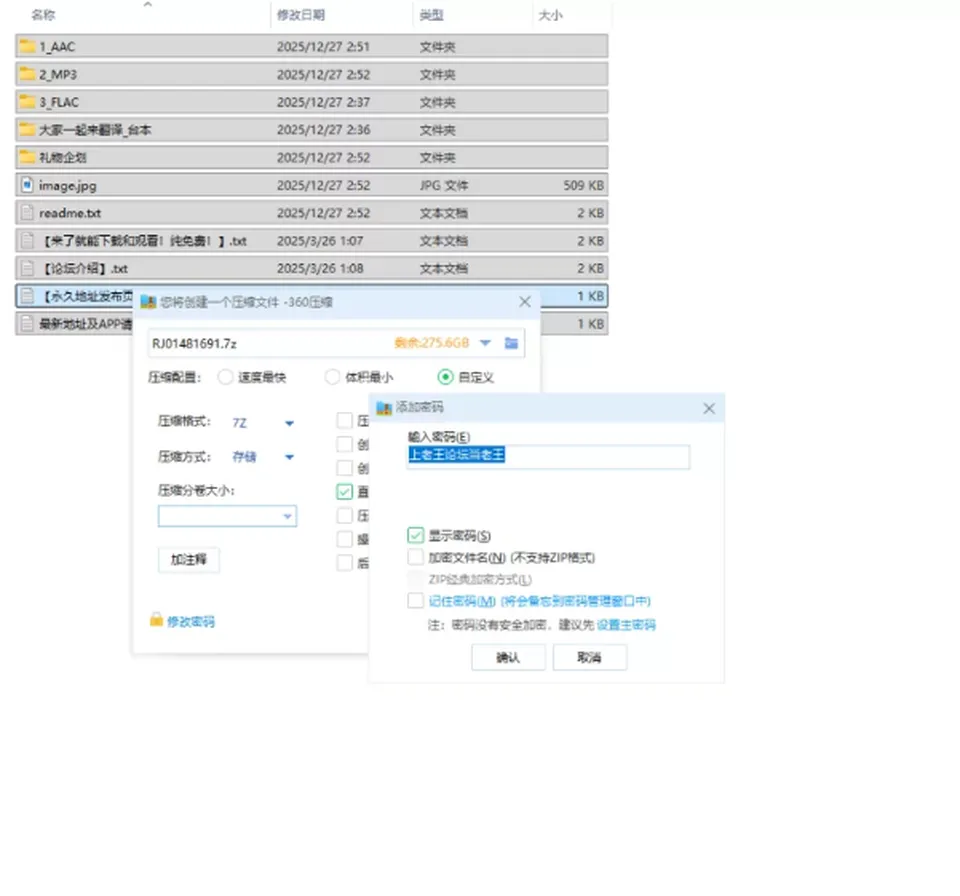Choose the 速度最快 compression preset
Image resolution: width=960 pixels, height=896 pixels.
coord(225,377)
